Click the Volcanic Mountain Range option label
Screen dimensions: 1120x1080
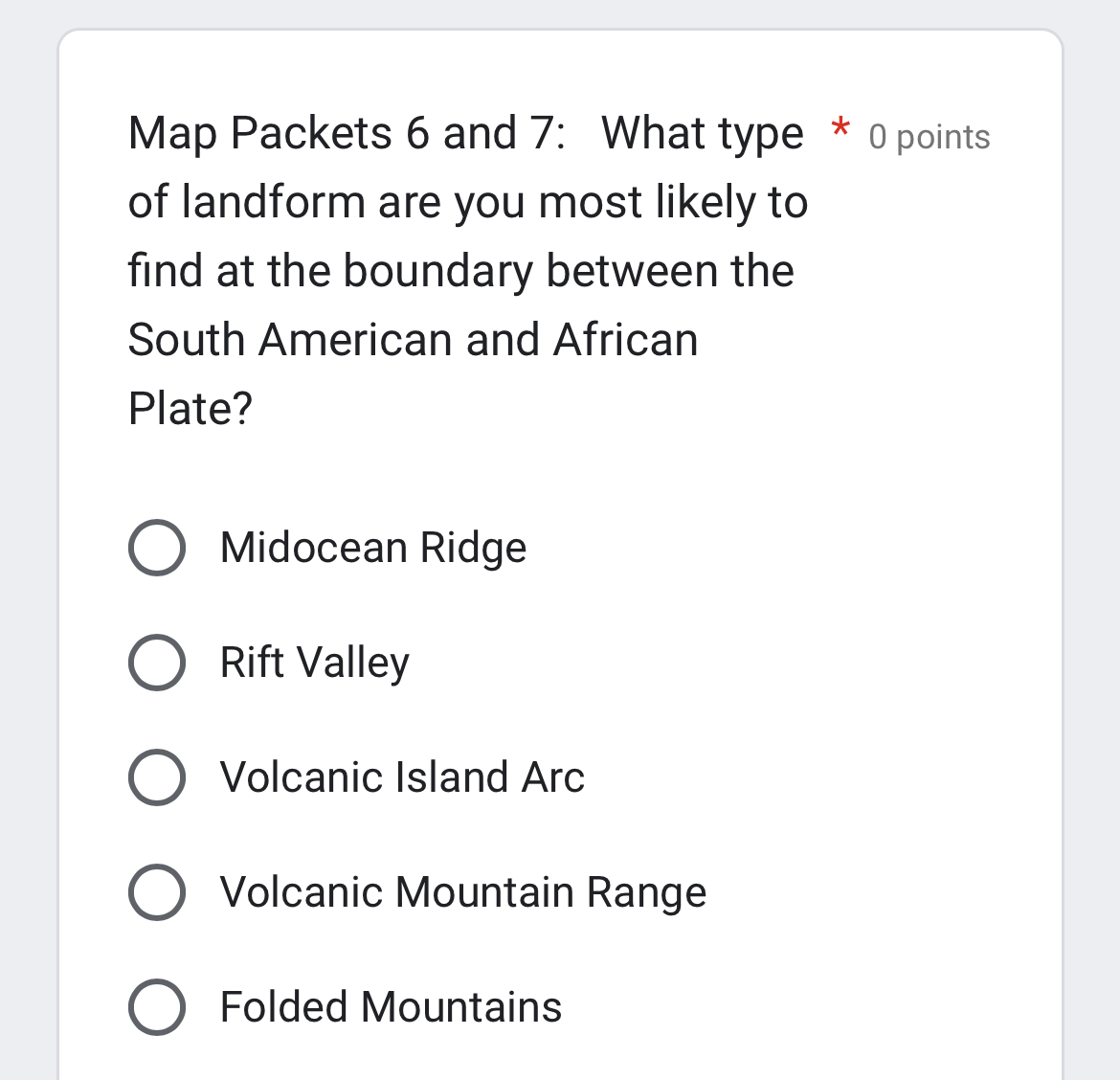click(462, 892)
